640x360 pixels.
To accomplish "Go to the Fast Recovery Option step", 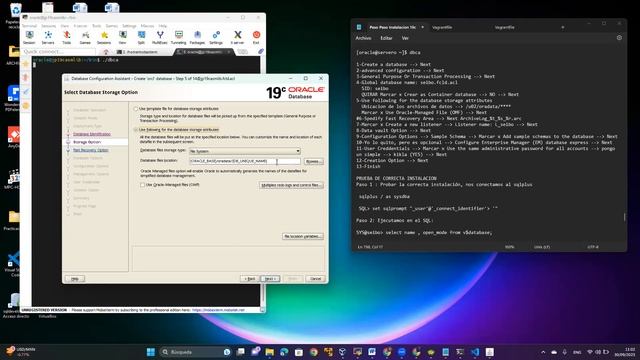I will tap(91, 150).
